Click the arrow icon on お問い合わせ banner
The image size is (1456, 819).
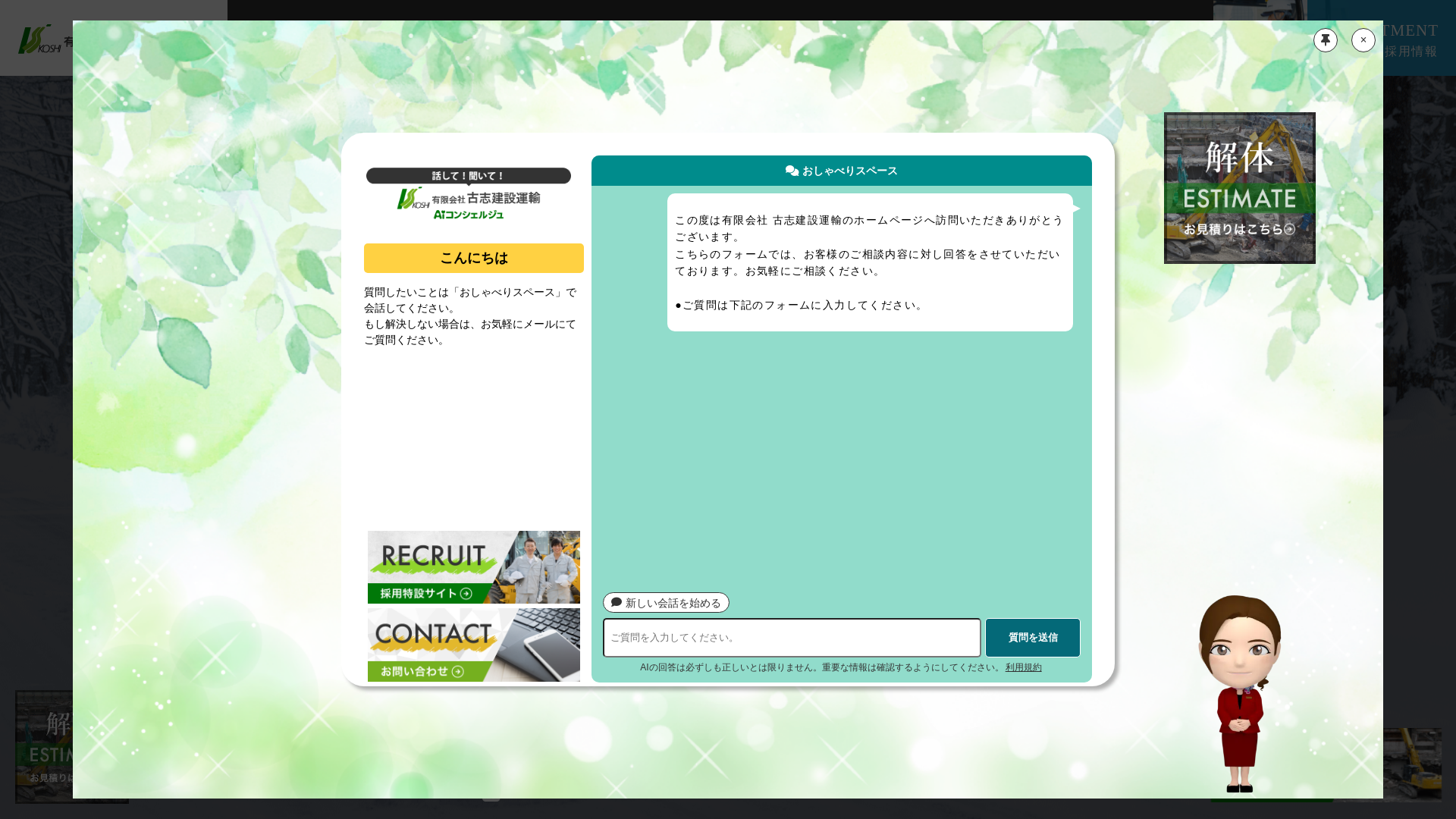pos(459,670)
